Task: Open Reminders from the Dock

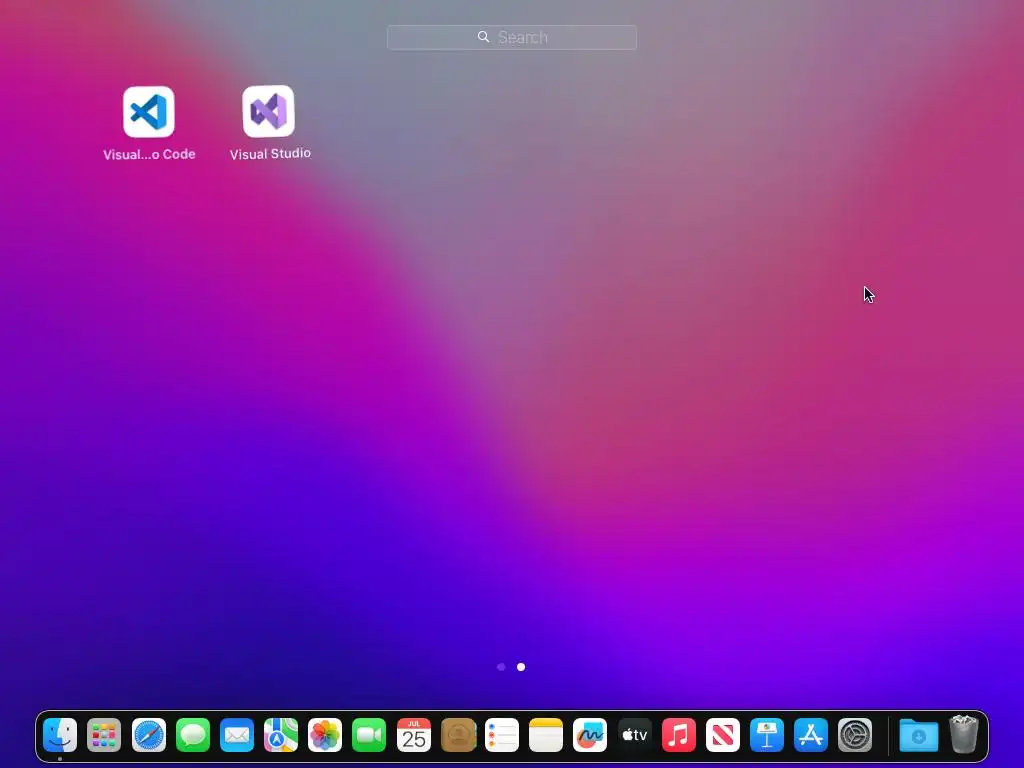Action: [x=502, y=735]
